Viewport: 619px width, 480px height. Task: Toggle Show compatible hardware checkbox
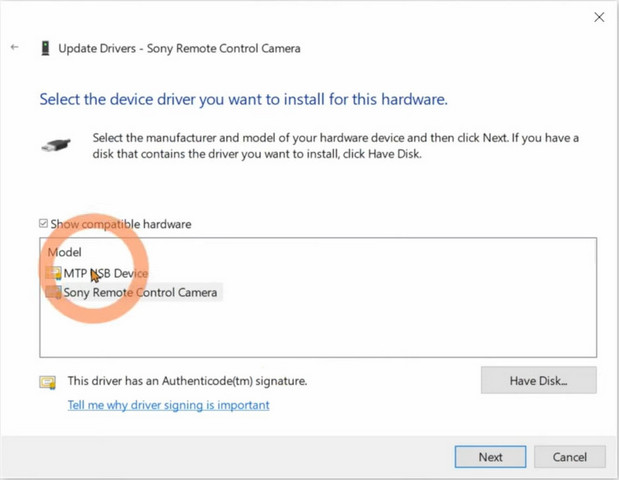[x=43, y=224]
